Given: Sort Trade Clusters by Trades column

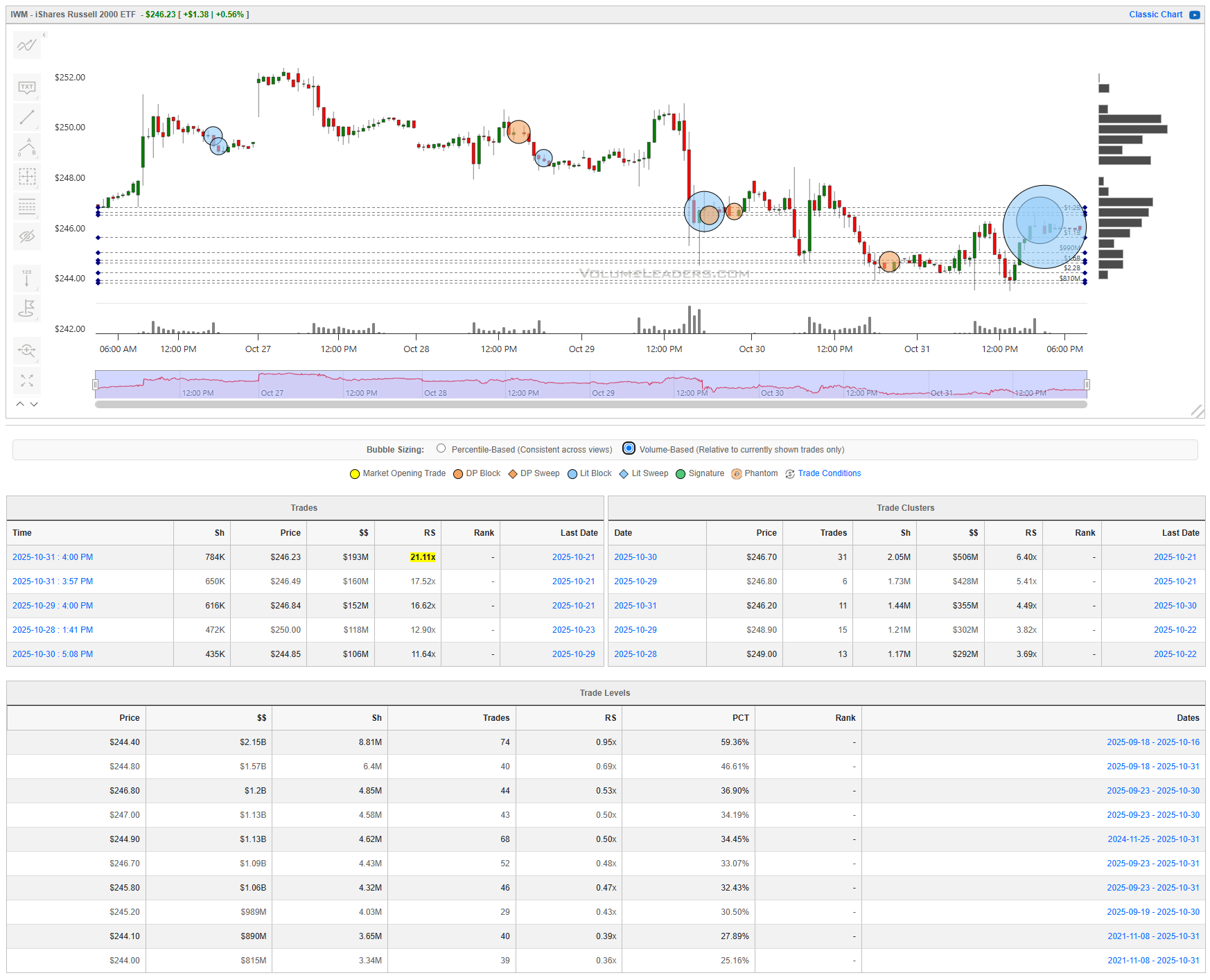Looking at the screenshot, I should (x=818, y=533).
